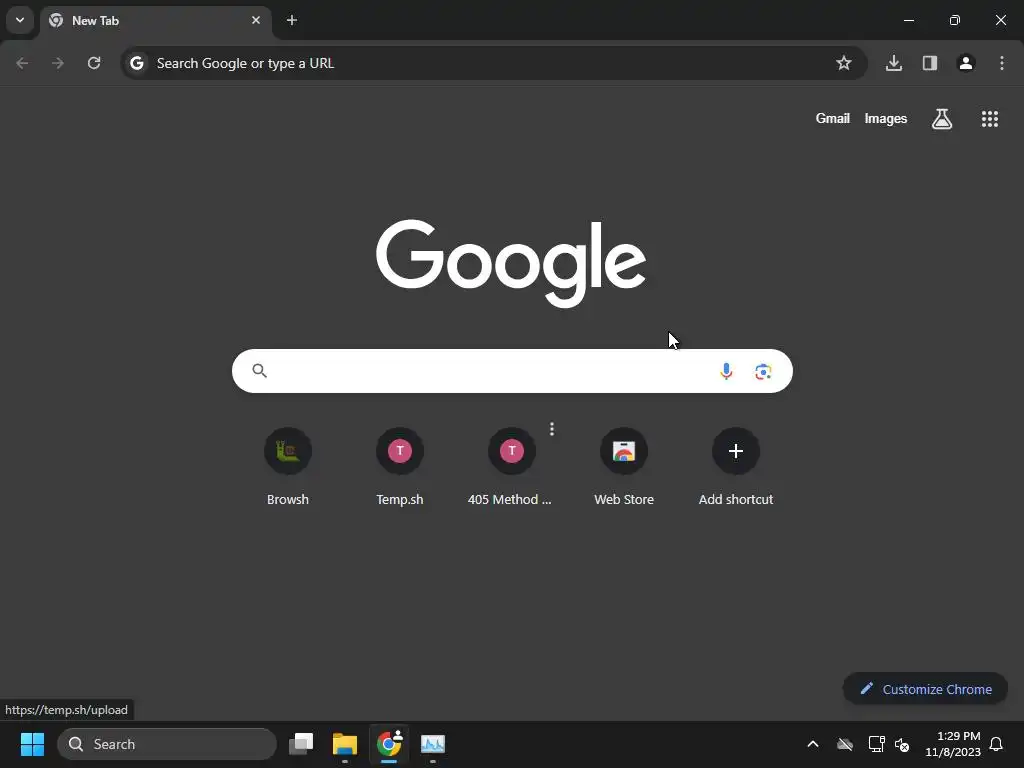Open Task View from the taskbar
This screenshot has width=1024, height=768.
pyautogui.click(x=301, y=744)
